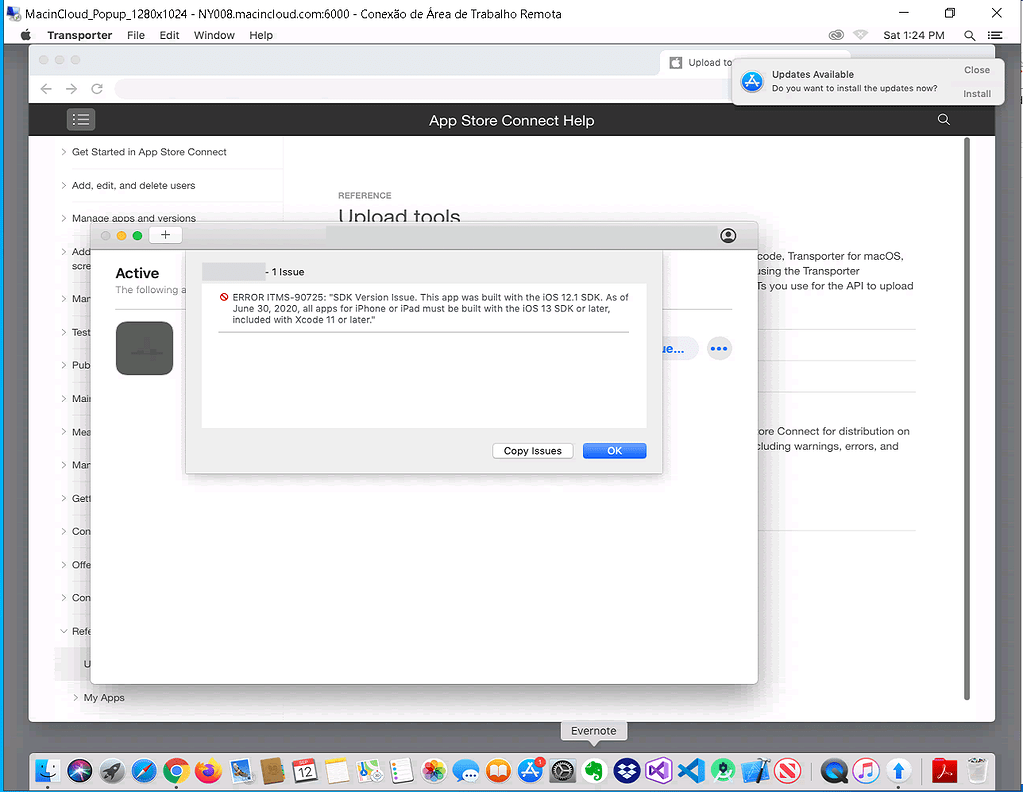
Task: Launch Visual Studio Code from the dock
Action: (x=690, y=771)
